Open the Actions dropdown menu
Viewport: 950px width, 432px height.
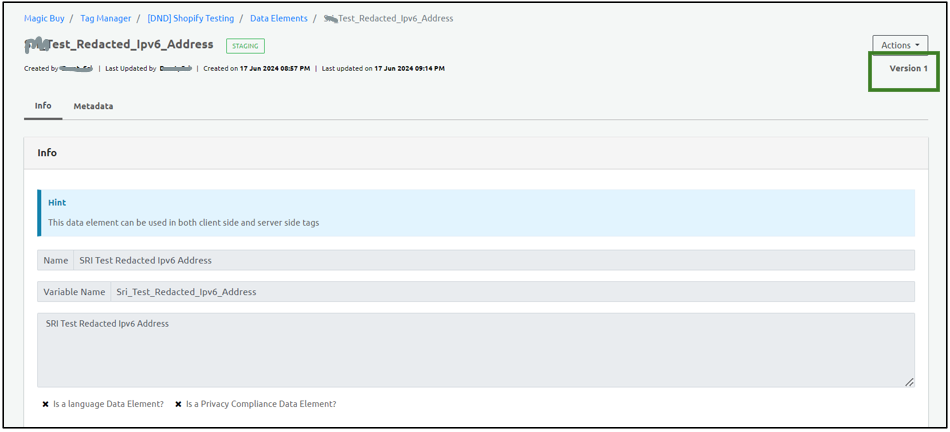(899, 45)
